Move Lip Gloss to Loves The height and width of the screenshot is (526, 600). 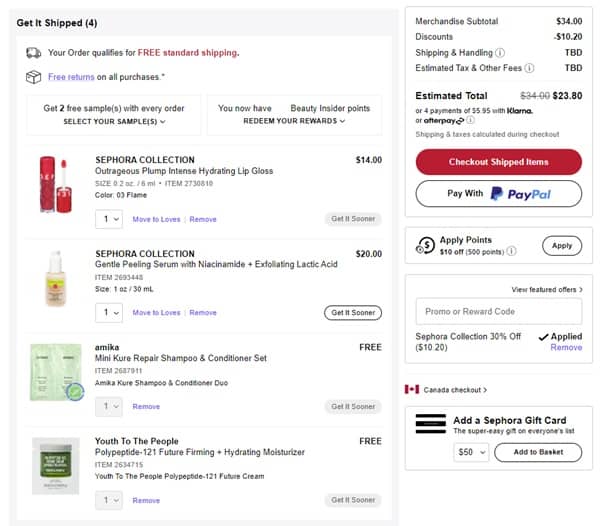(156, 219)
